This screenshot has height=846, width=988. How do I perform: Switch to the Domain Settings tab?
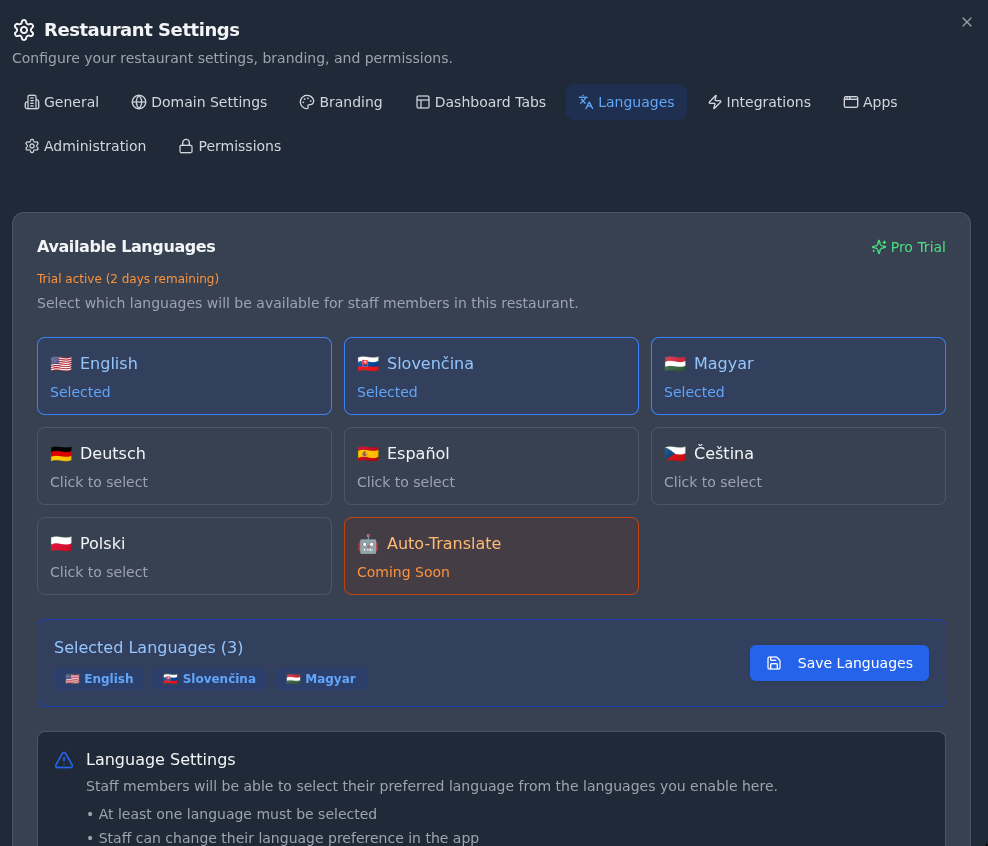pos(199,102)
